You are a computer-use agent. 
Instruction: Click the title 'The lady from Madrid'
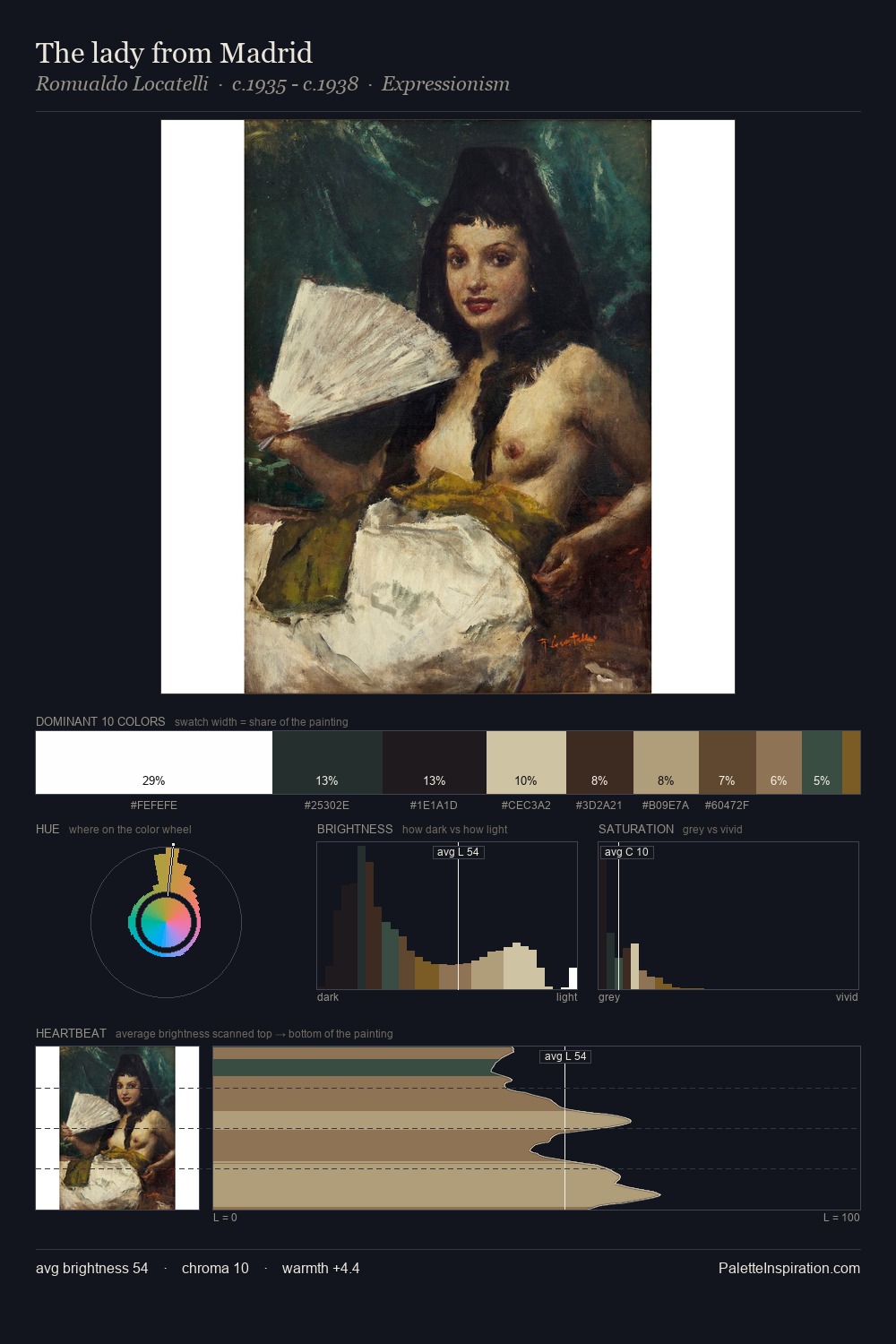pyautogui.click(x=174, y=53)
